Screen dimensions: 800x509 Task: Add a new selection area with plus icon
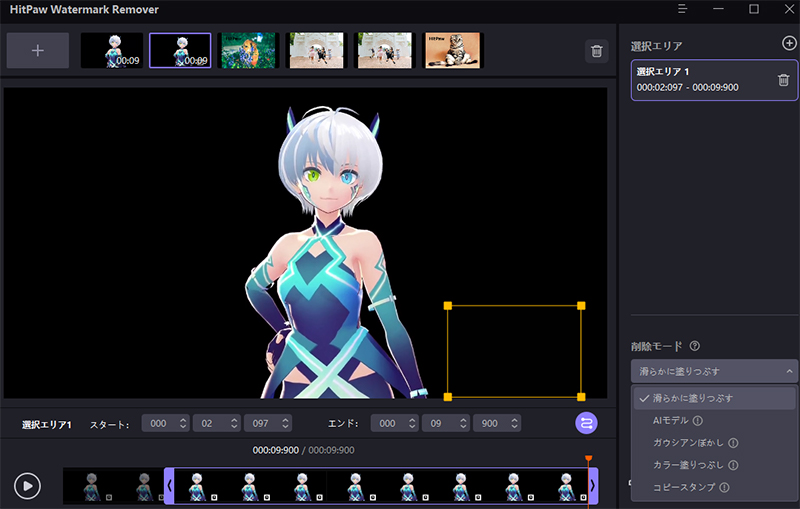[789, 43]
